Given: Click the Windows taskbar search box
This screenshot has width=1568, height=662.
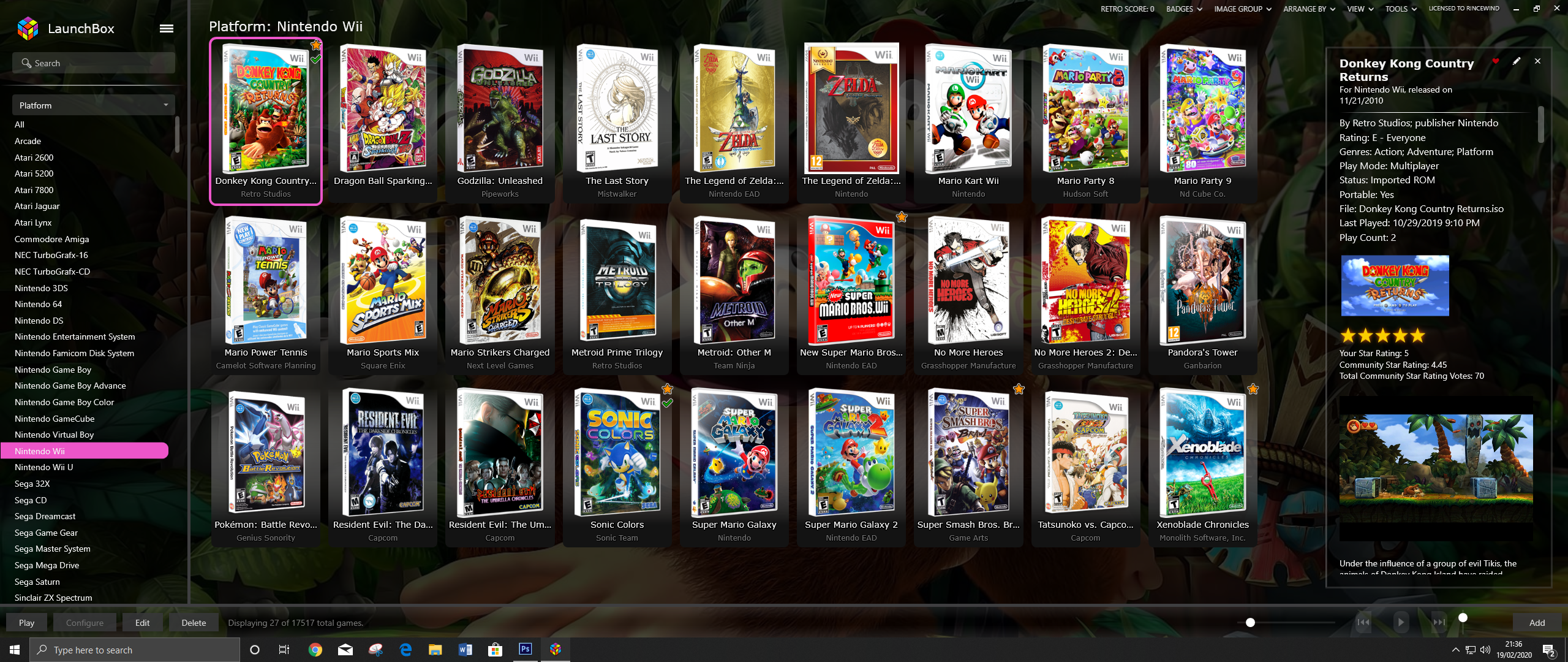Looking at the screenshot, I should pyautogui.click(x=135, y=650).
